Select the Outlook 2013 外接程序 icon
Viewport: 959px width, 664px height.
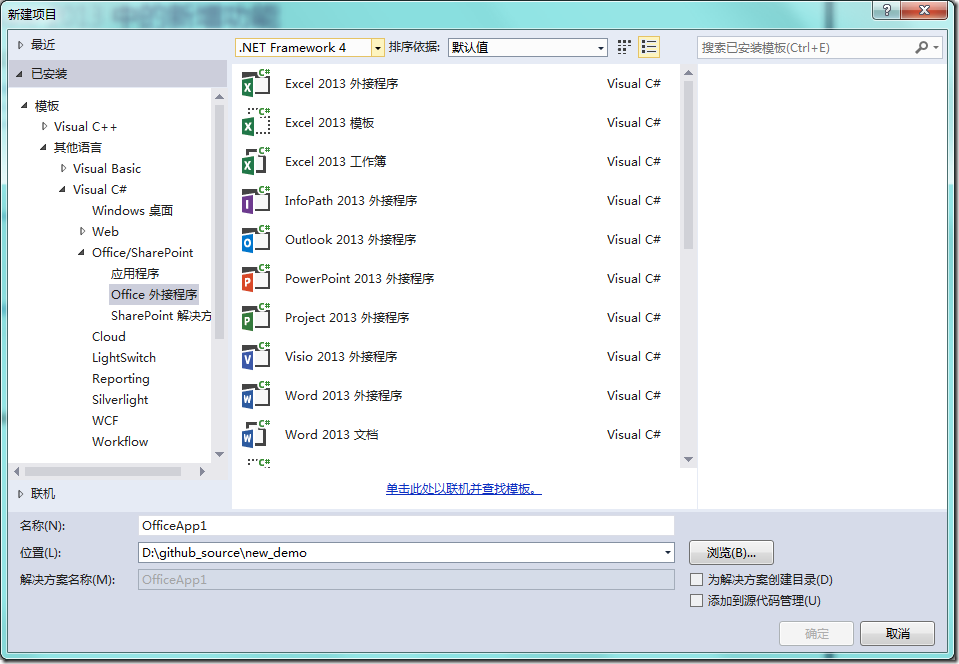click(x=256, y=240)
